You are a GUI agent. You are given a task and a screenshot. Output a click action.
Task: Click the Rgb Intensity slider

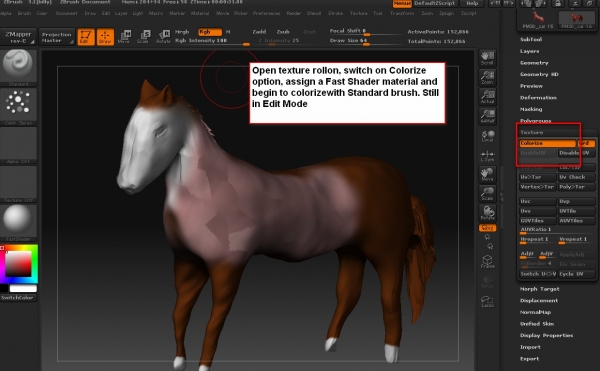point(212,41)
